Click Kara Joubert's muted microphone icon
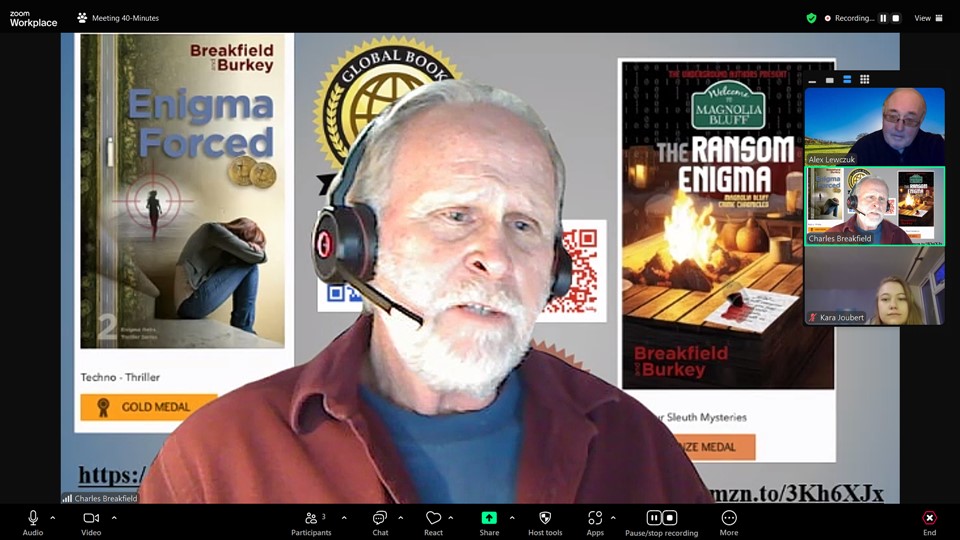Screen dimensions: 960x540 (x=812, y=317)
